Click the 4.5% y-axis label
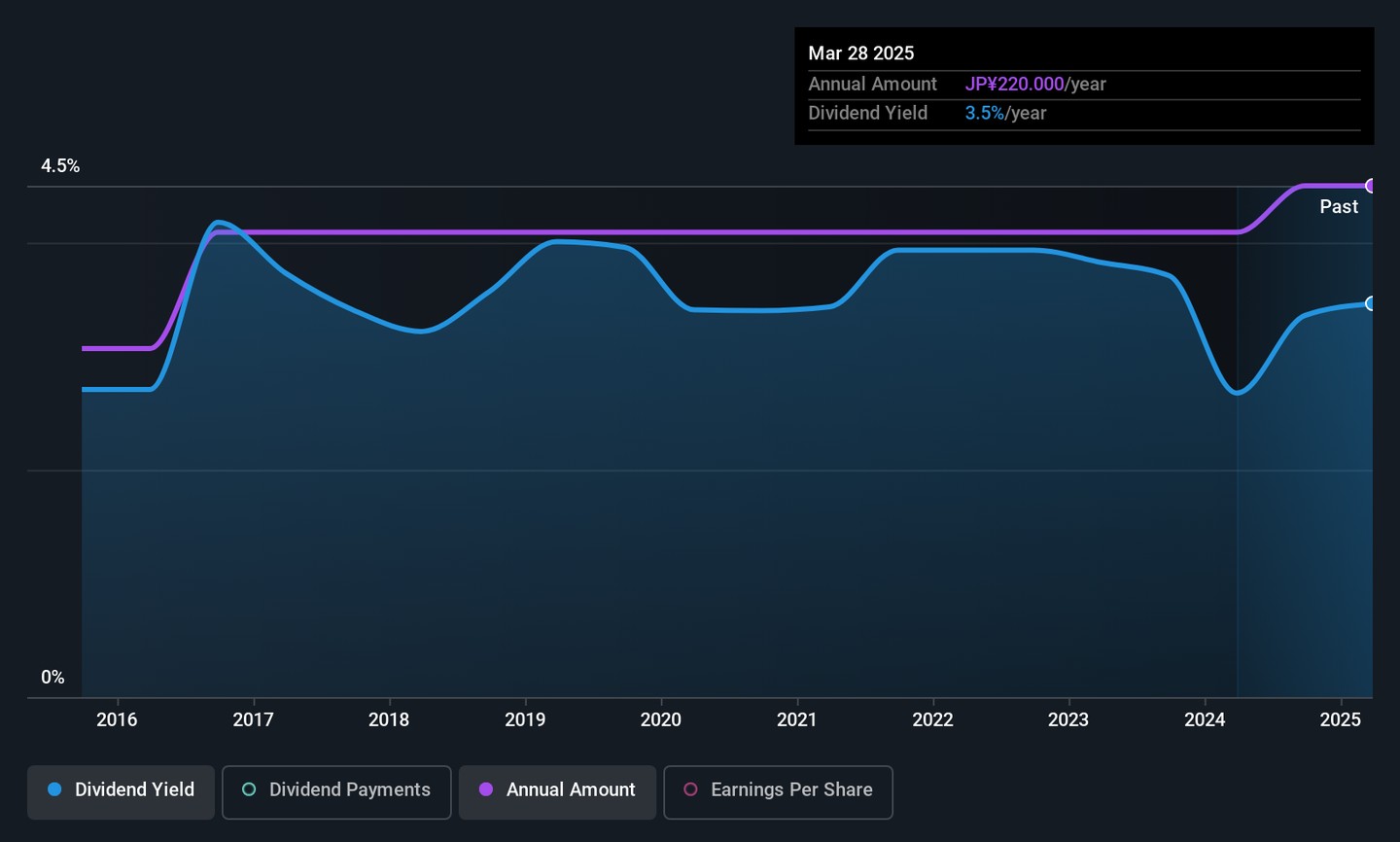Image resolution: width=1400 pixels, height=842 pixels. click(60, 166)
